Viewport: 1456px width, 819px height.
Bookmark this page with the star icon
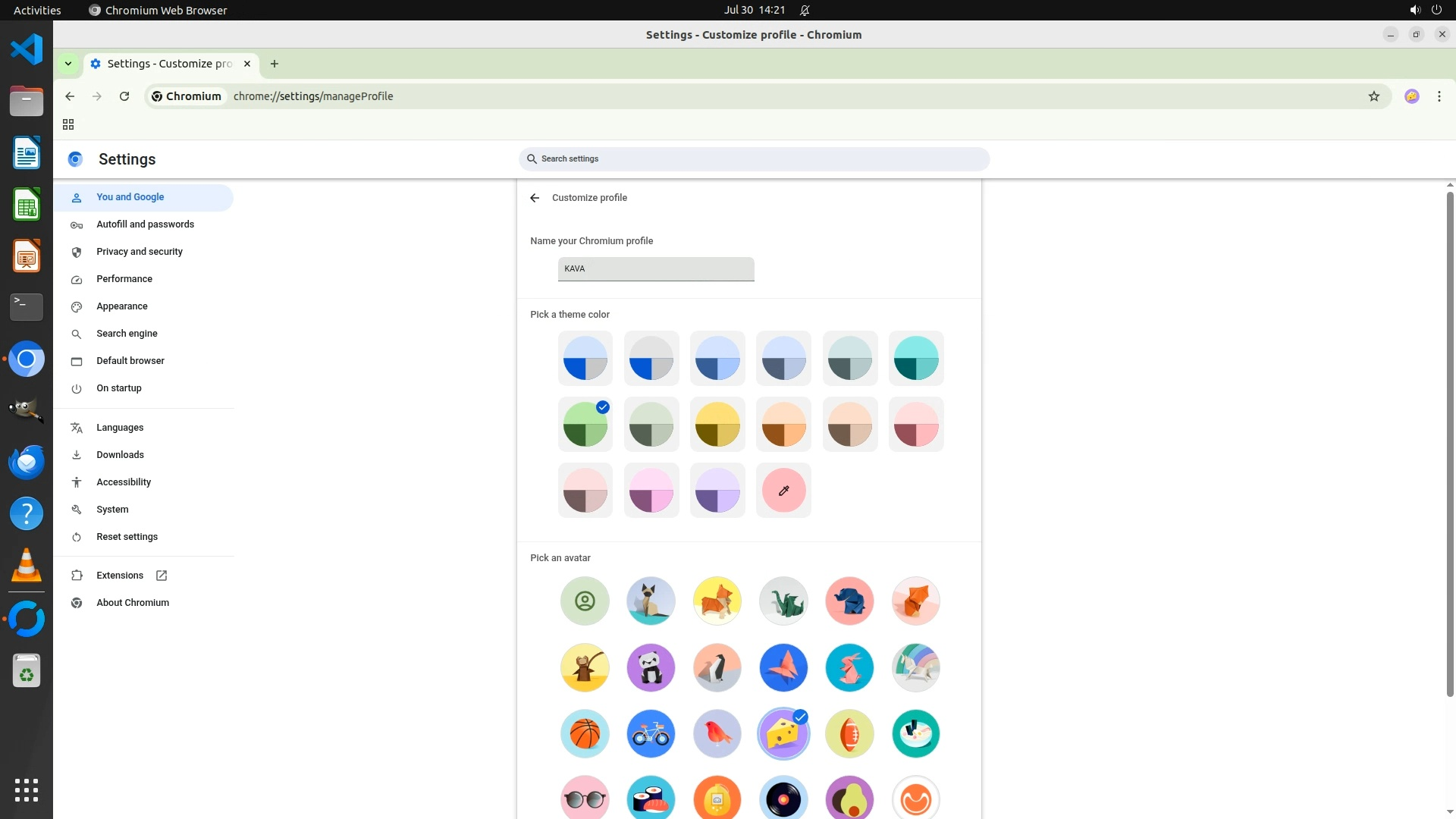pos(1373,96)
